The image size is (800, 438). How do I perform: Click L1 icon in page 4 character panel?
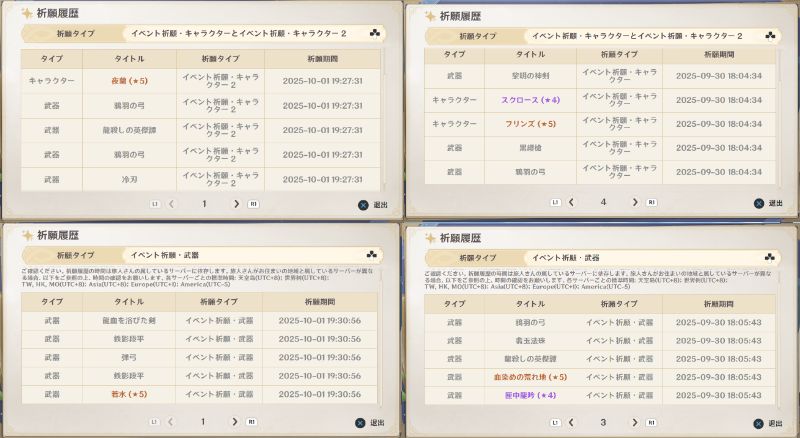coord(555,203)
